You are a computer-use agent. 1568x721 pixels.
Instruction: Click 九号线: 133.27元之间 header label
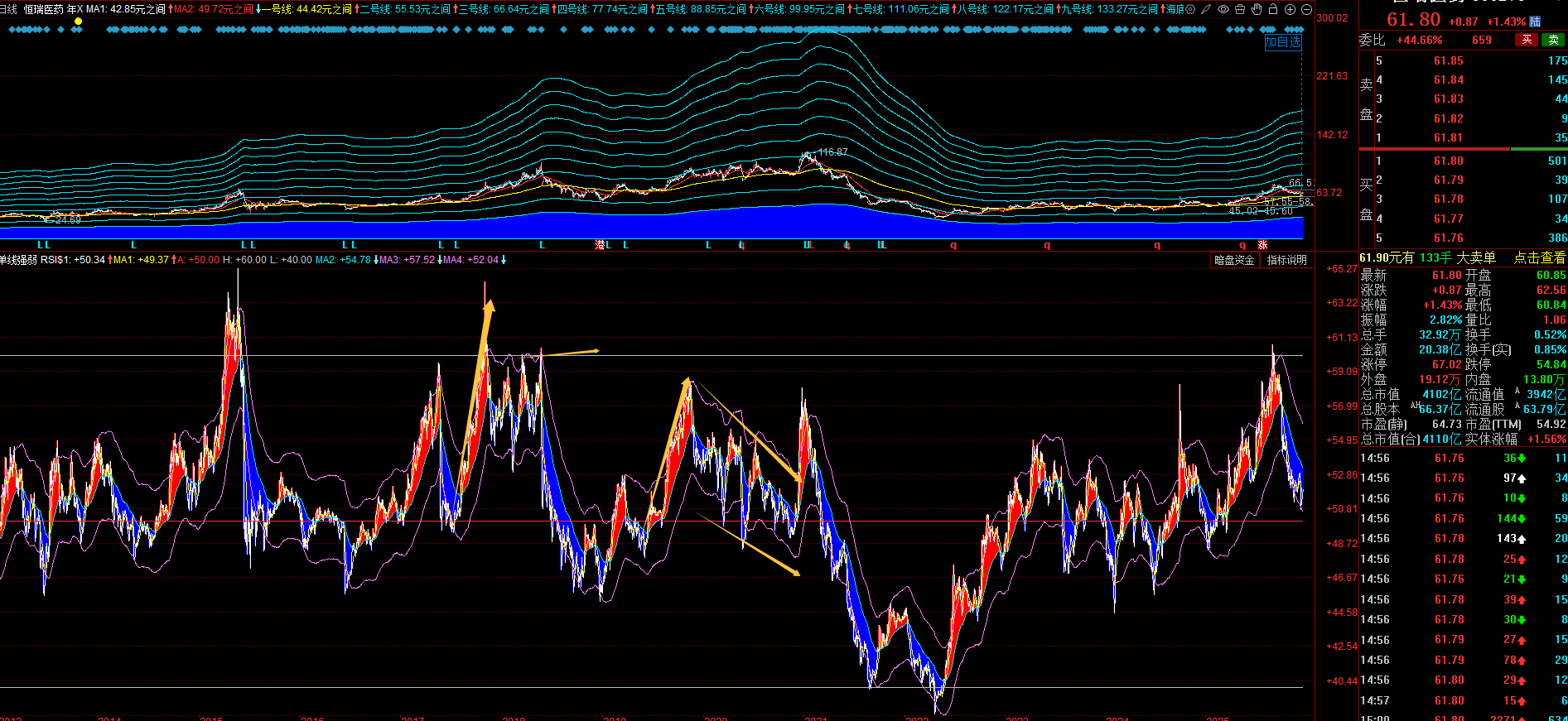(x=1111, y=9)
